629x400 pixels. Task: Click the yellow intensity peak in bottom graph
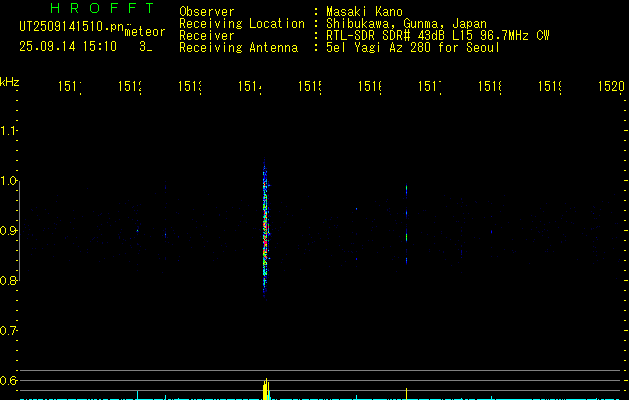[266, 389]
